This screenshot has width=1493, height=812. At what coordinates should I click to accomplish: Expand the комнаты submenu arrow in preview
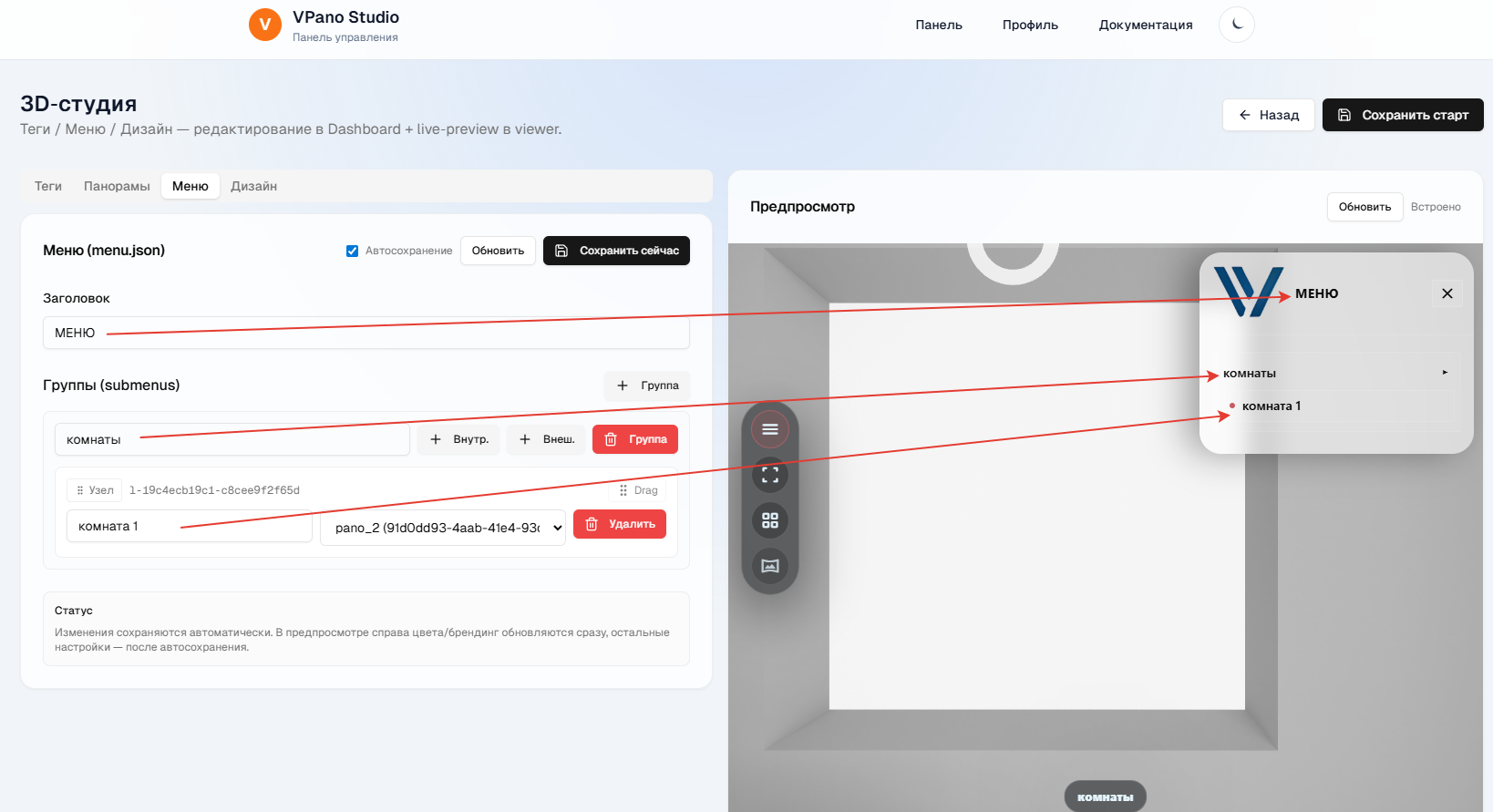(x=1445, y=373)
